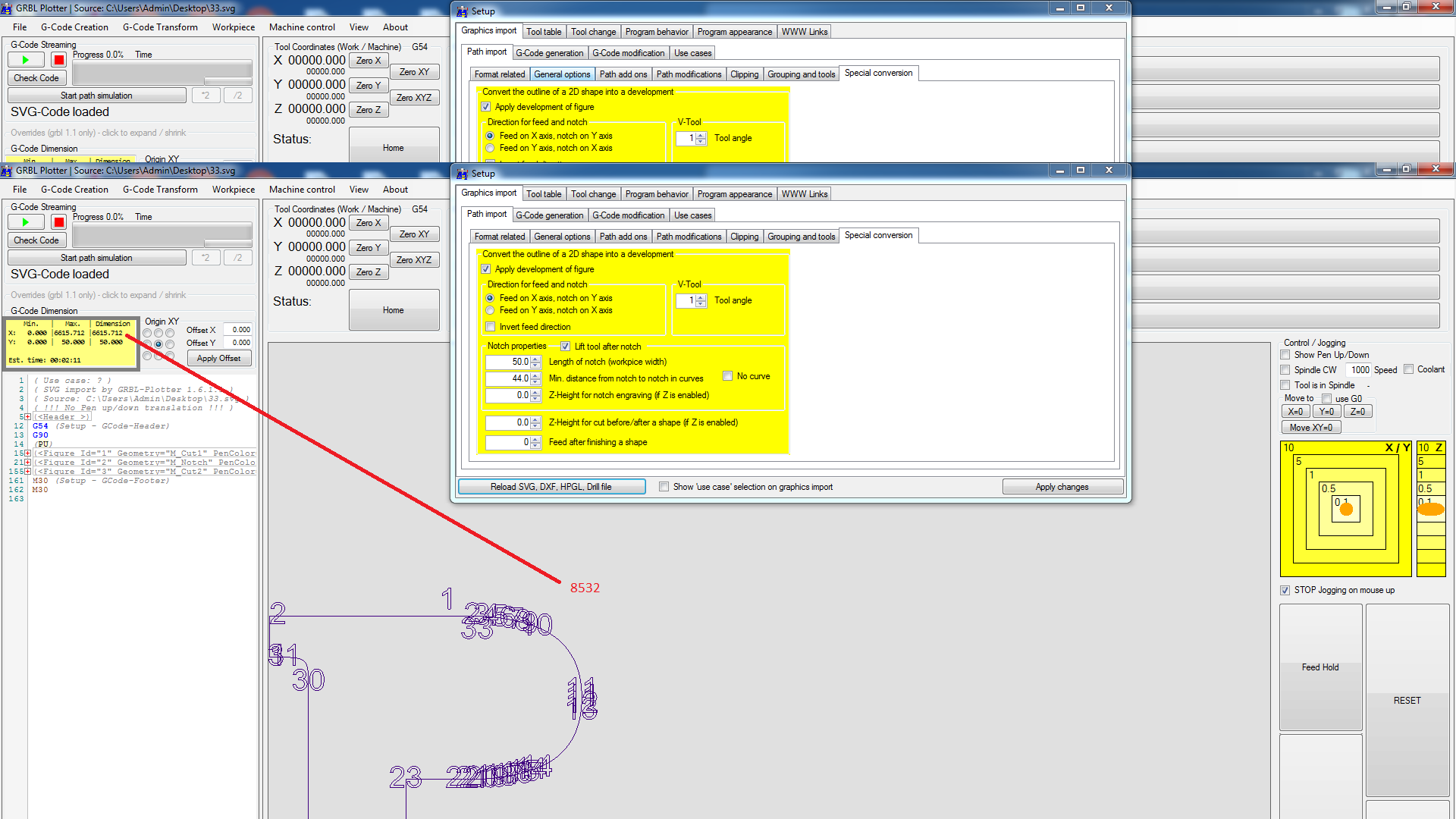Image resolution: width=1456 pixels, height=819 pixels.
Task: Enable Show Pen Up/Down option
Action: click(x=1285, y=355)
